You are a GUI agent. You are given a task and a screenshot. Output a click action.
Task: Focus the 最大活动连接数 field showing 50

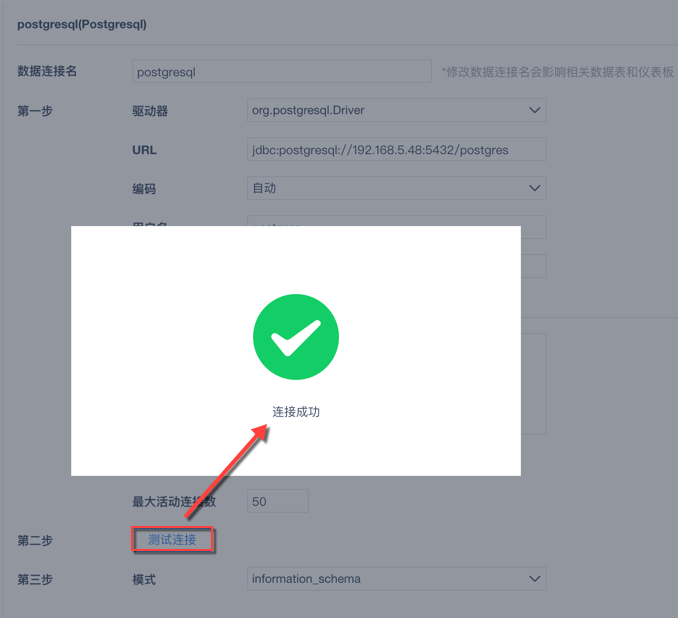coord(278,501)
